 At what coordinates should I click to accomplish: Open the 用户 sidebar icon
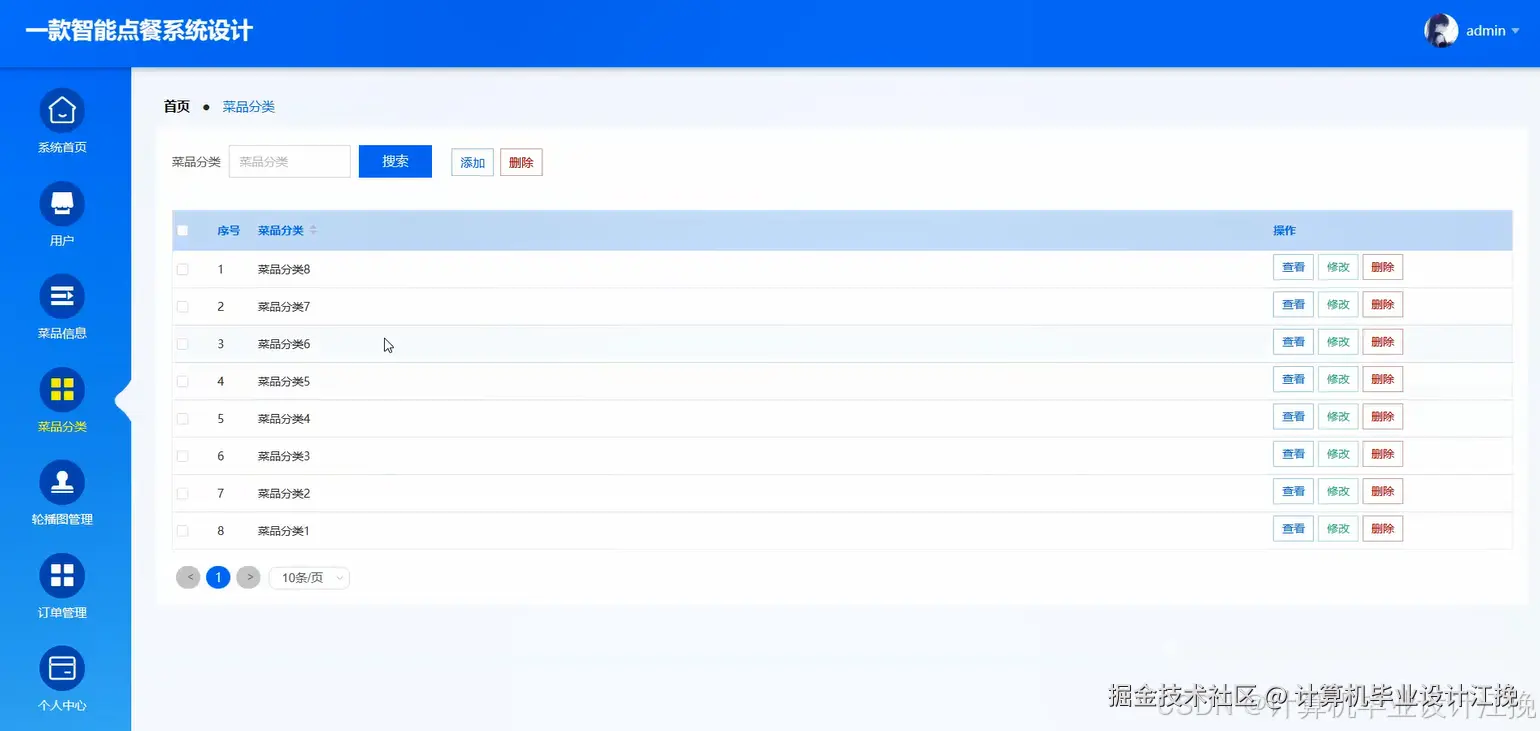click(62, 204)
